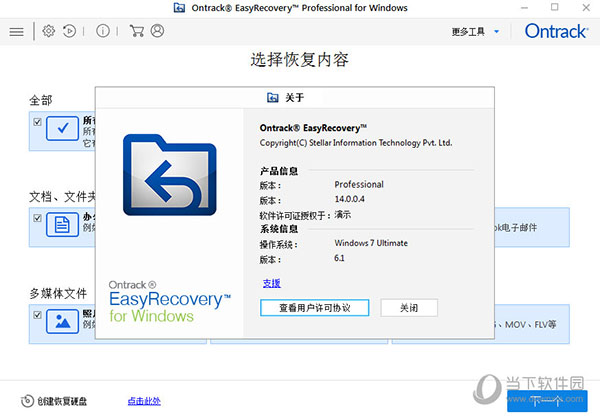The image size is (600, 419).
Task: Click the About dialog title icon
Action: (x=272, y=98)
